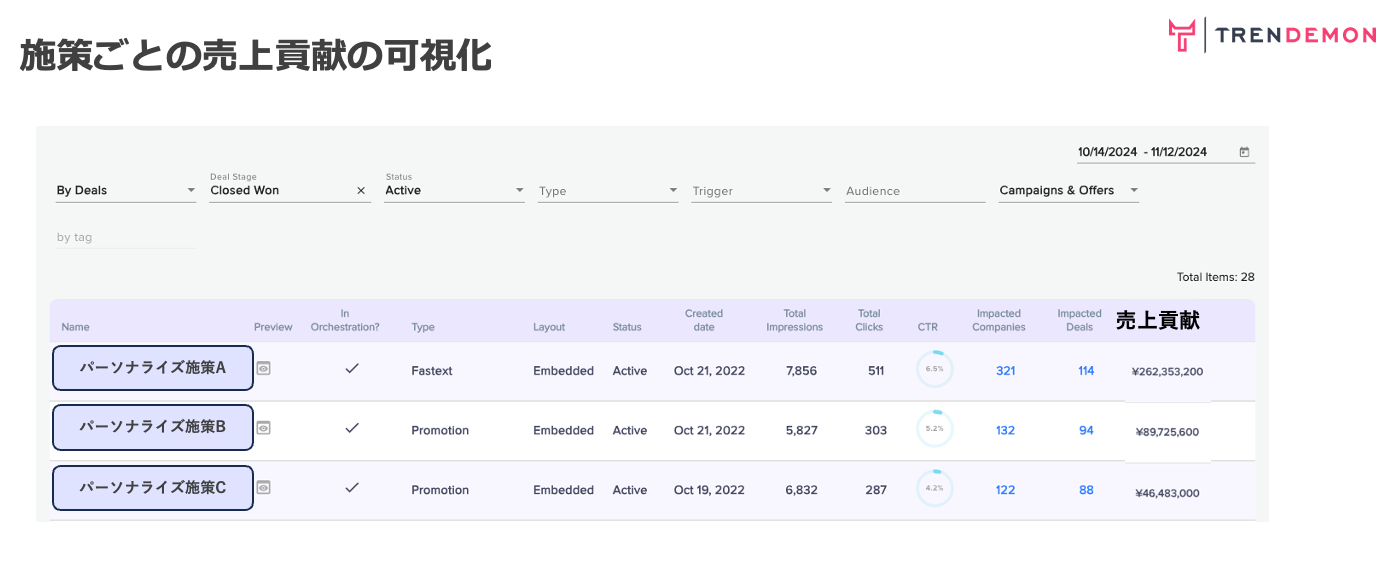The width and height of the screenshot is (1387, 571).
Task: Click orchestration checkmark for パーソナライズ施策C
Action: [x=351, y=488]
